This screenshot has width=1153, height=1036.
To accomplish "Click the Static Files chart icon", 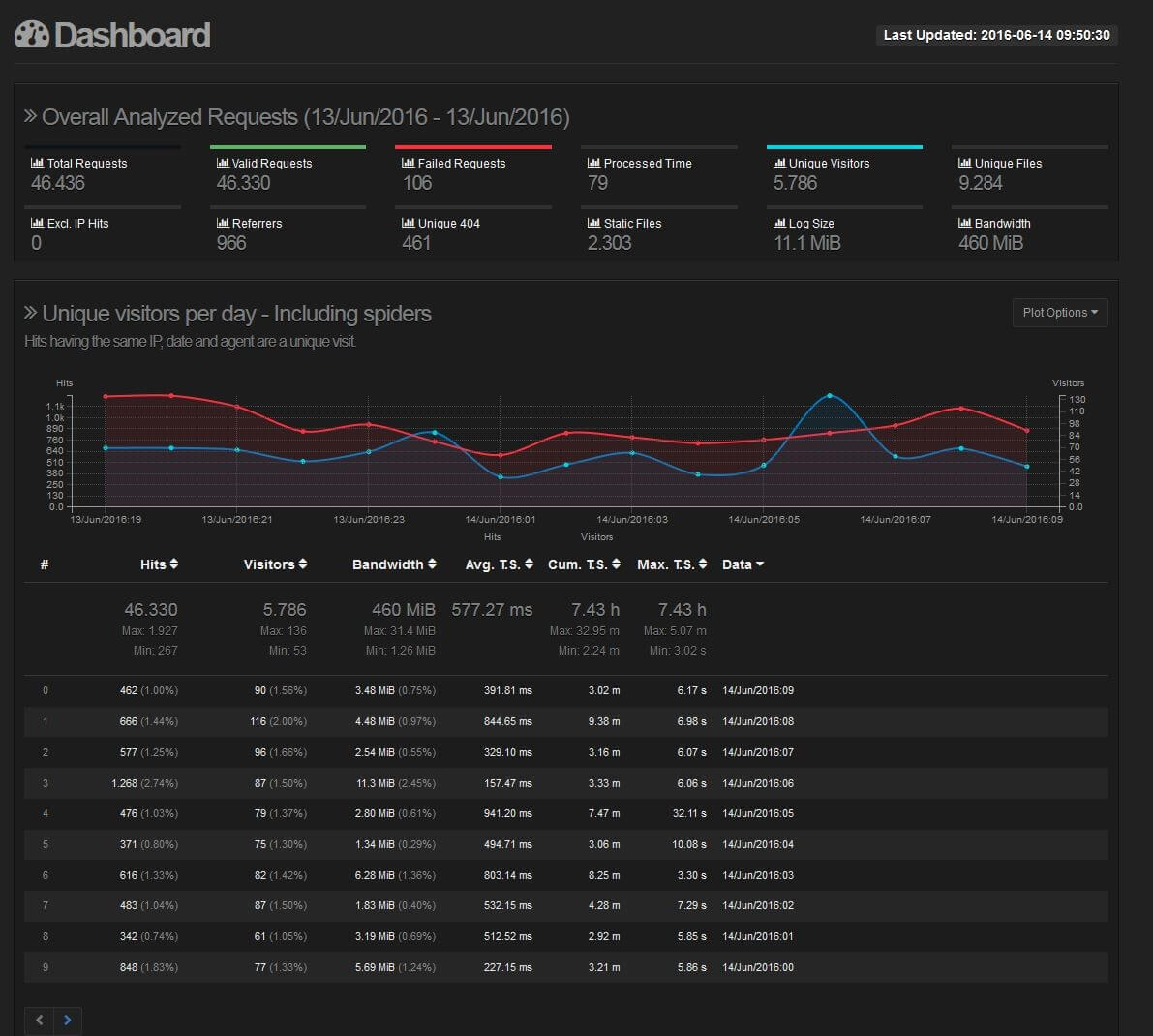I will [x=593, y=224].
